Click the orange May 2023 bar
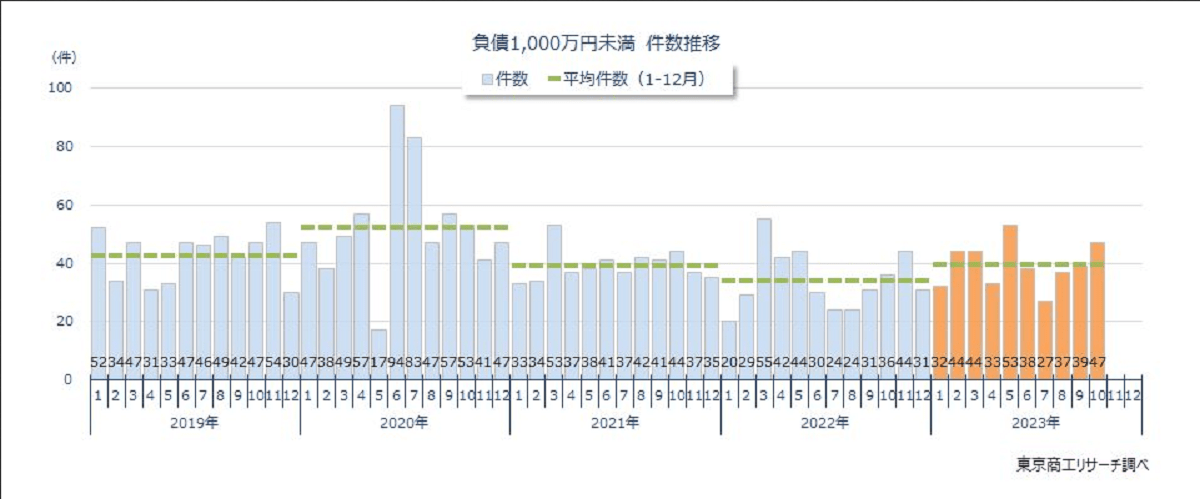Viewport: 1200px width, 499px height. tap(1010, 300)
